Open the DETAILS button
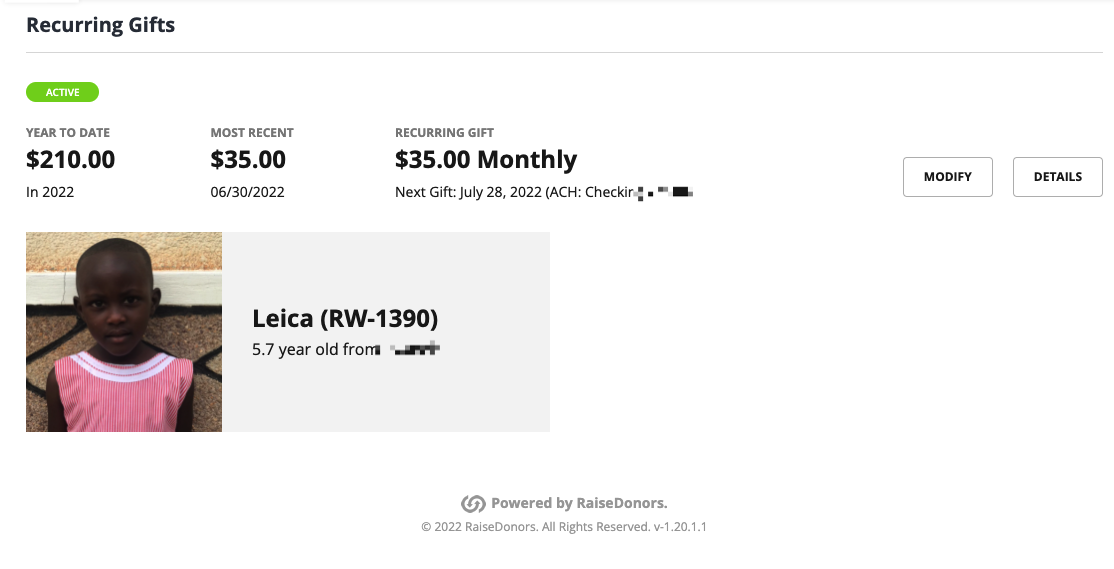Viewport: 1114px width, 569px height. 1057,177
